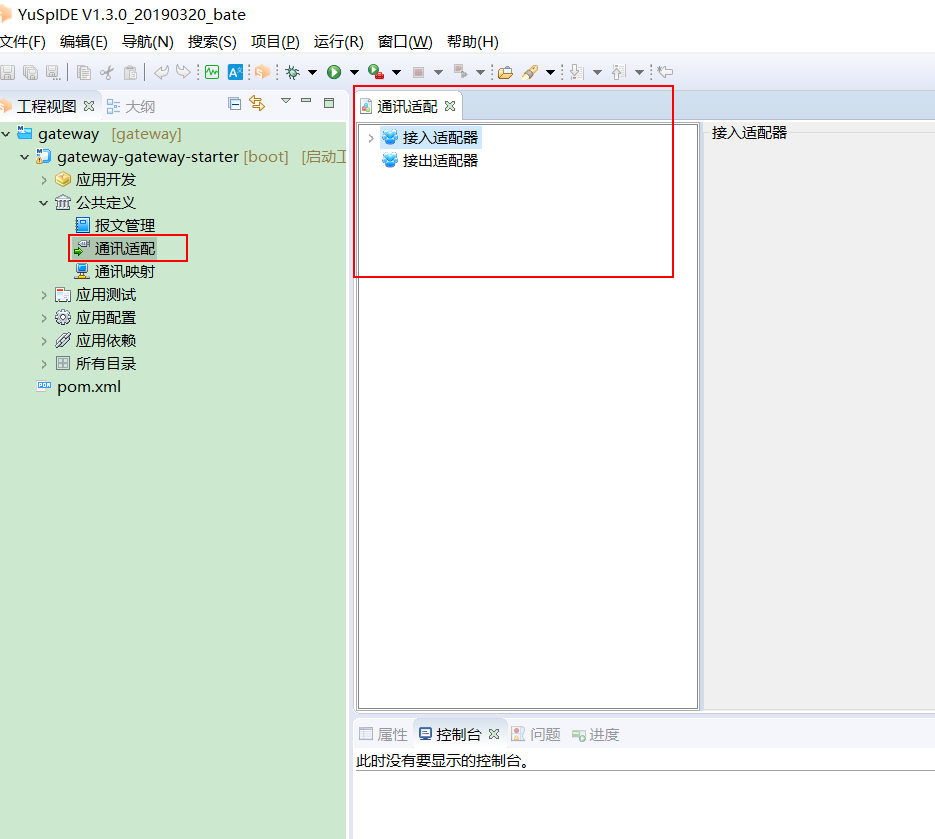Click the green waveform monitor toolbar icon
This screenshot has height=839, width=935.
pyautogui.click(x=212, y=72)
